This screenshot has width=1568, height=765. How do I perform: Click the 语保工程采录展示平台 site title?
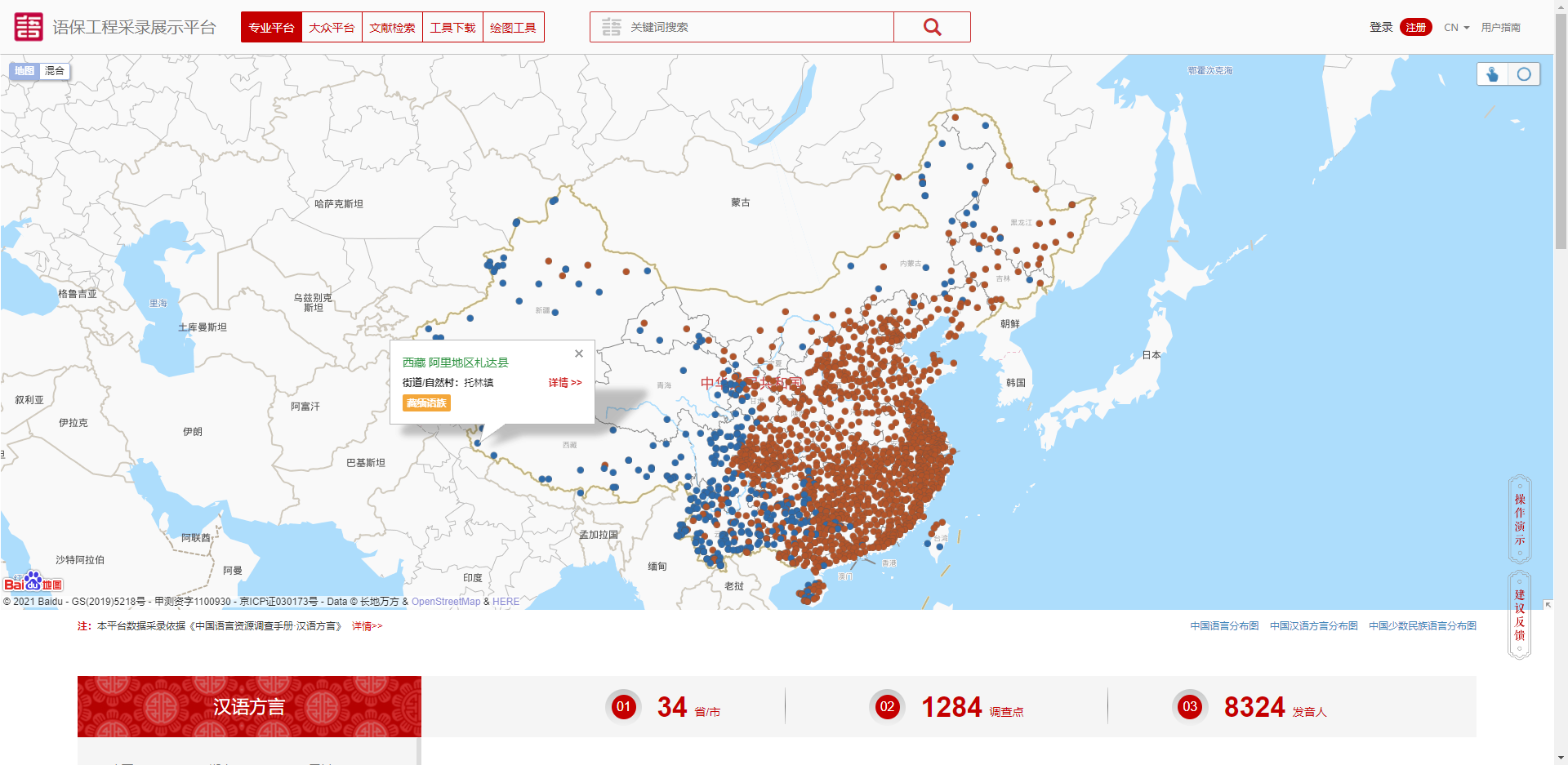coord(135,27)
